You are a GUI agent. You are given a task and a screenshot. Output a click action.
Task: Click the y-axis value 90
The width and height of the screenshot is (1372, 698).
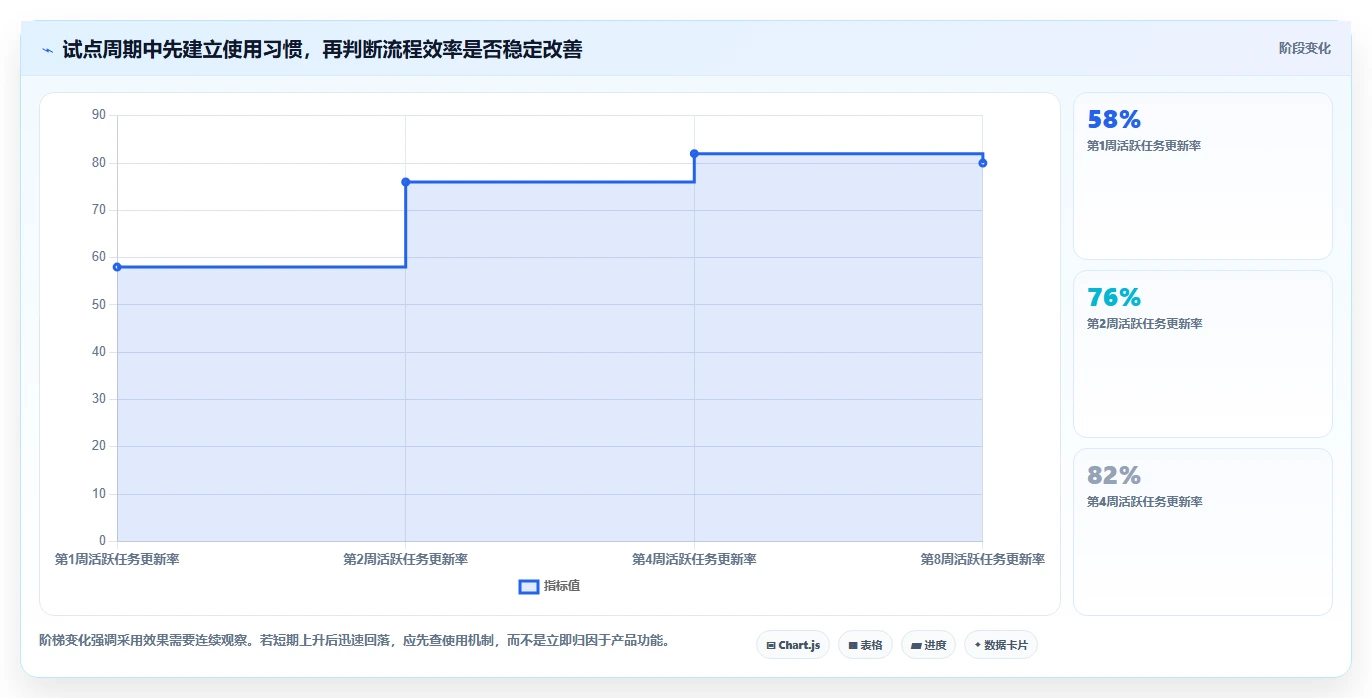(98, 115)
